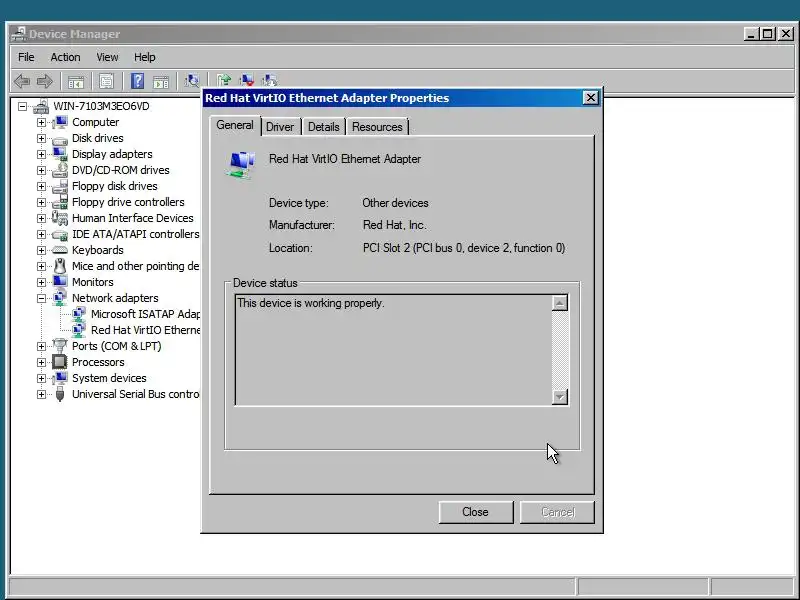Switch to the Resources tab

(377, 127)
